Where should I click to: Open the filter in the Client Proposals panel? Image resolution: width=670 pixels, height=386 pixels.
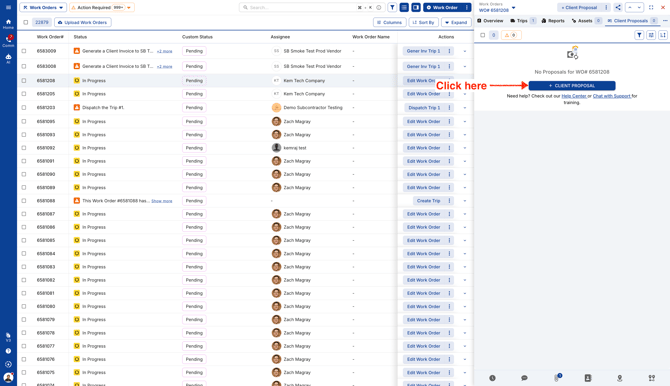click(x=639, y=35)
